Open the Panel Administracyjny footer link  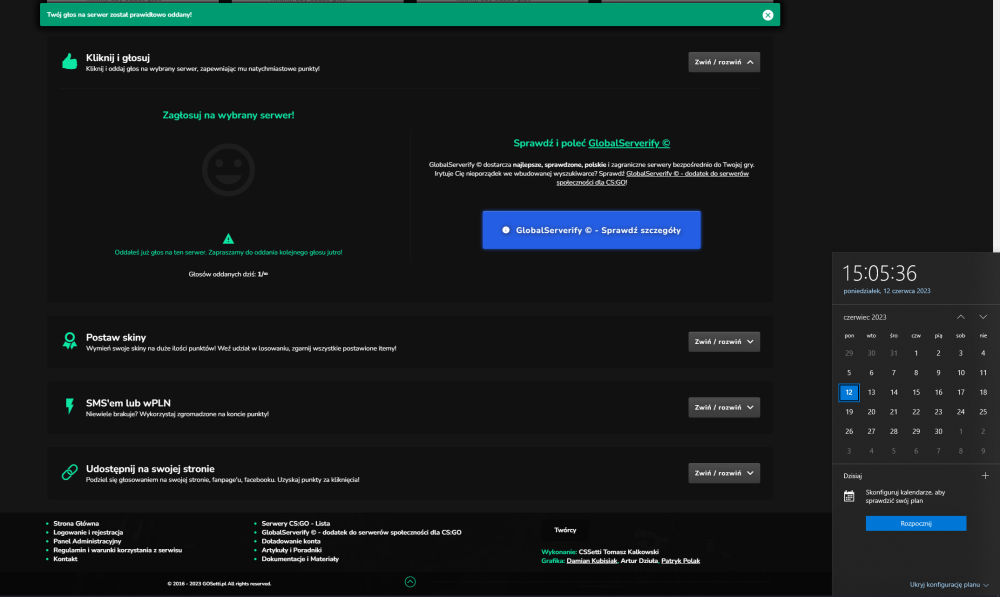[x=87, y=541]
